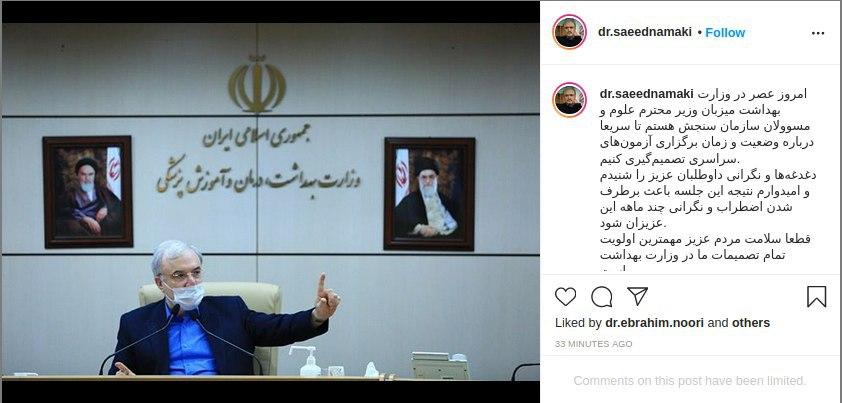The height and width of the screenshot is (403, 842).
Task: Follow dr.saeednamaki account
Action: click(725, 33)
